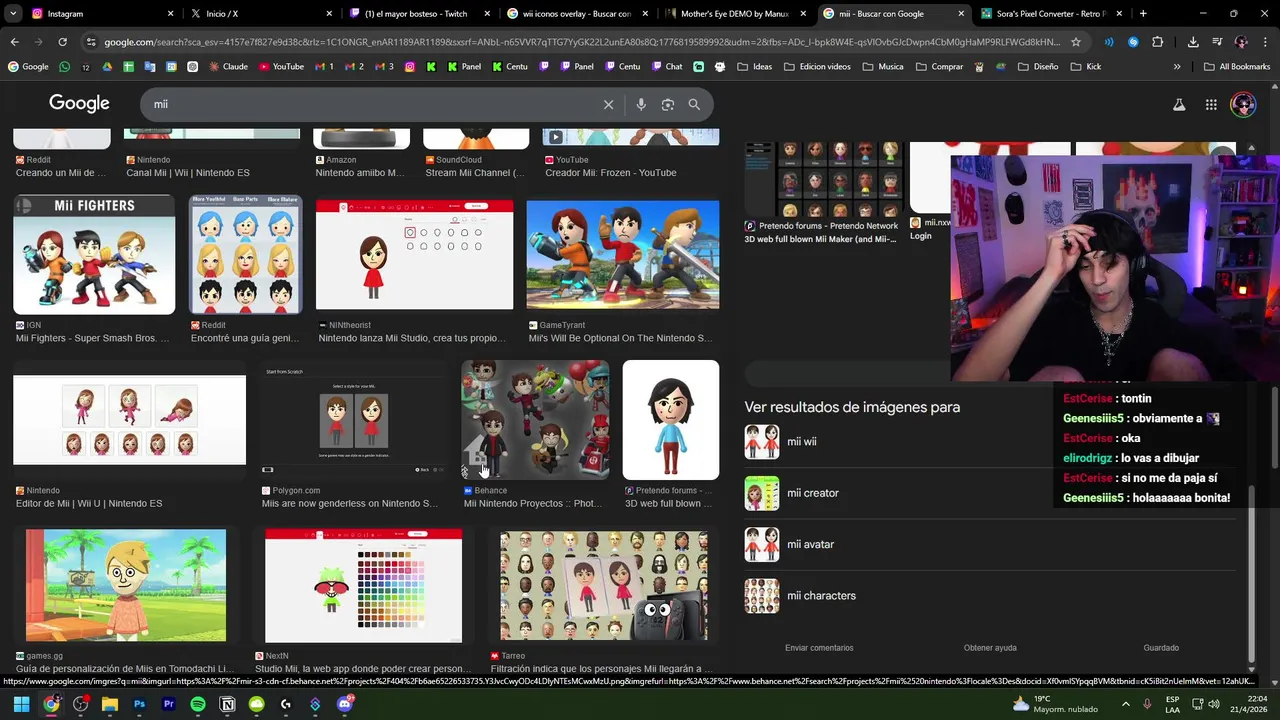
Task: Switch to Mother's Eye DEMO tab
Action: click(x=736, y=14)
